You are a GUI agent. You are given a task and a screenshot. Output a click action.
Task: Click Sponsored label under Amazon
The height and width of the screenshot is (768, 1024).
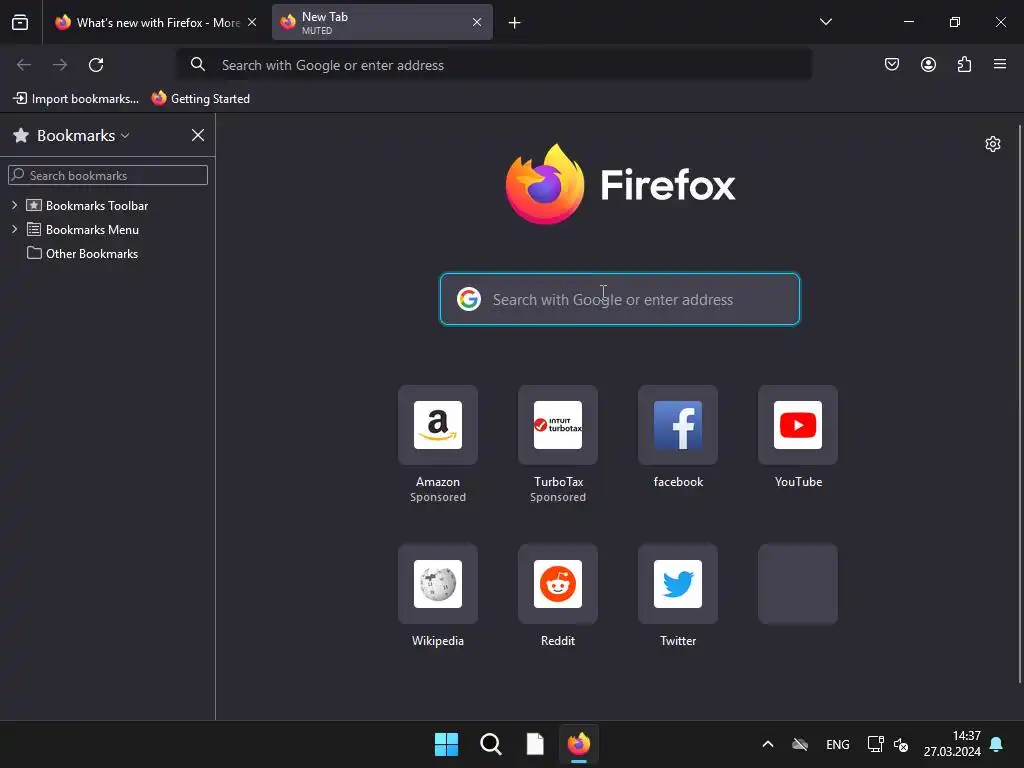438,497
